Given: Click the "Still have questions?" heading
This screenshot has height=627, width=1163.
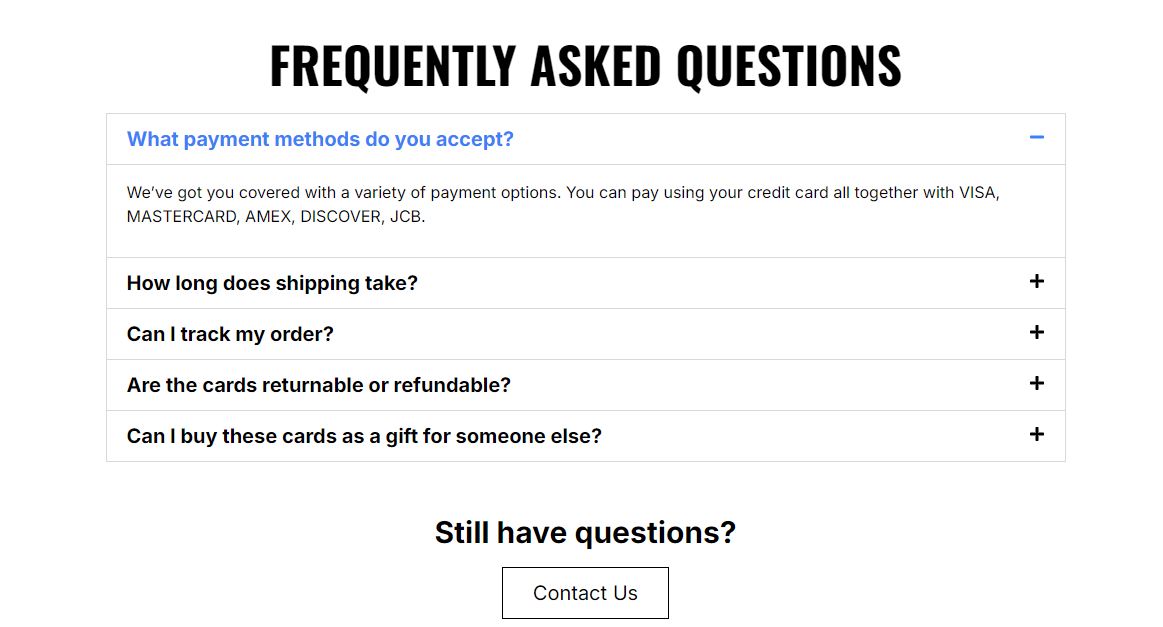Looking at the screenshot, I should point(585,532).
